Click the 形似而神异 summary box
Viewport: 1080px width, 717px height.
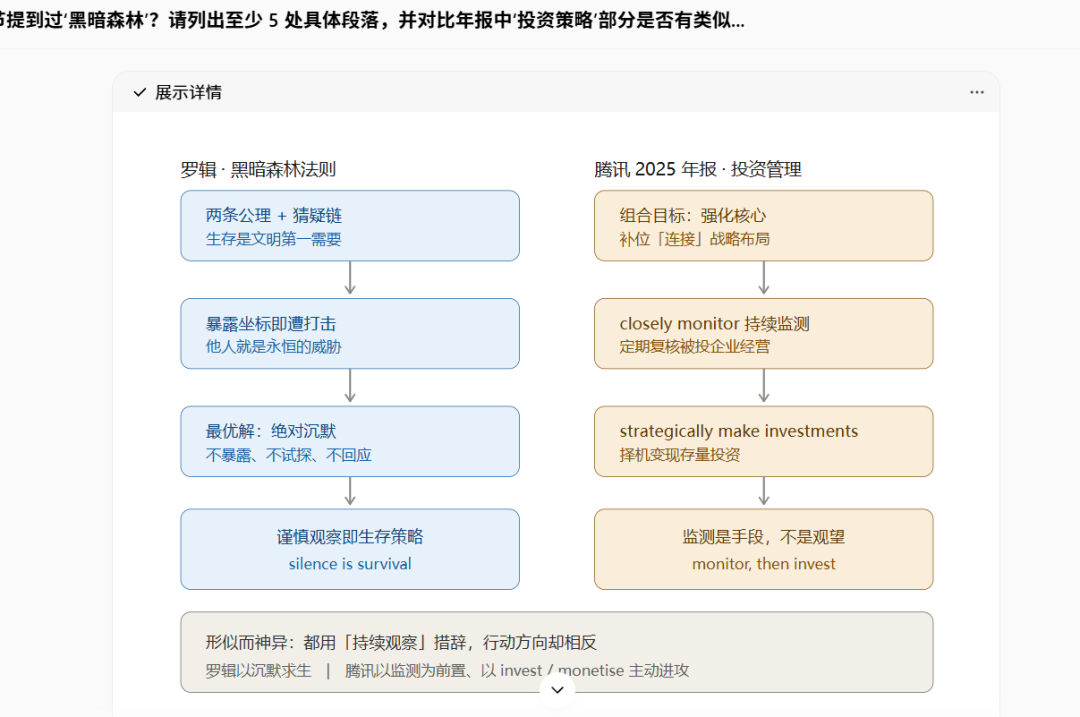[x=557, y=652]
